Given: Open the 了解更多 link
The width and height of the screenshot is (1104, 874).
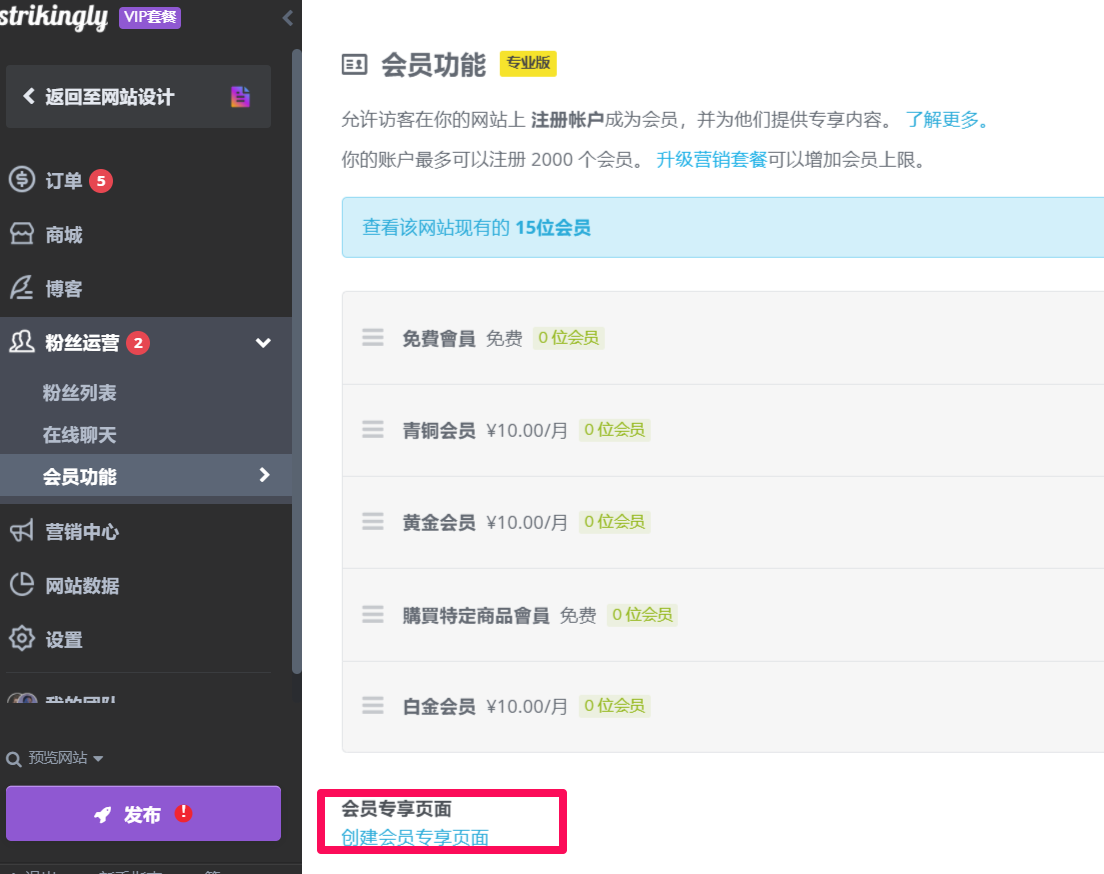Looking at the screenshot, I should (x=948, y=120).
